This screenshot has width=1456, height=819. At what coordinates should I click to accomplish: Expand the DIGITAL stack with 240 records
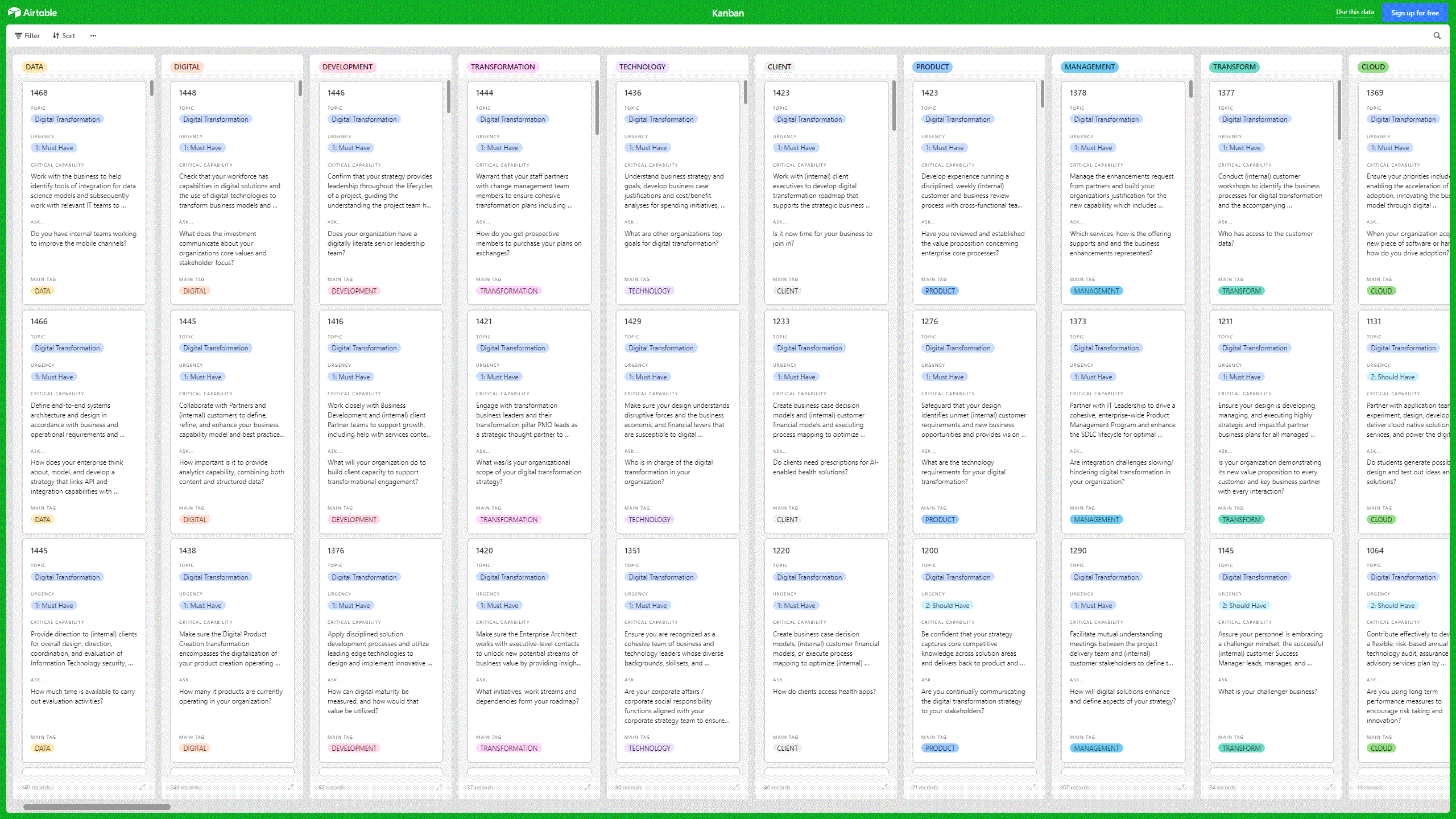click(291, 787)
